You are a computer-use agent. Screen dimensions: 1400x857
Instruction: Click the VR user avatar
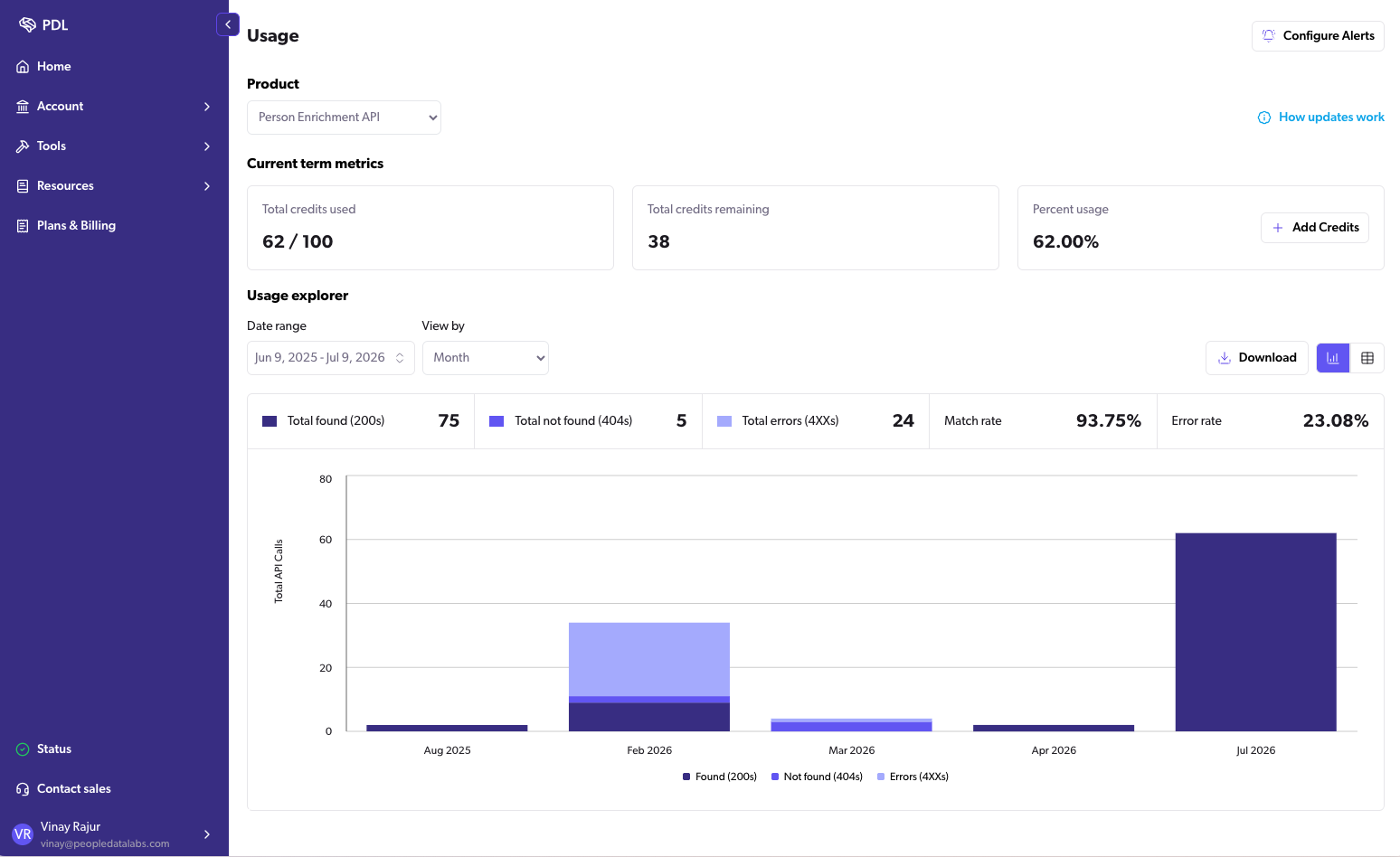click(x=23, y=834)
